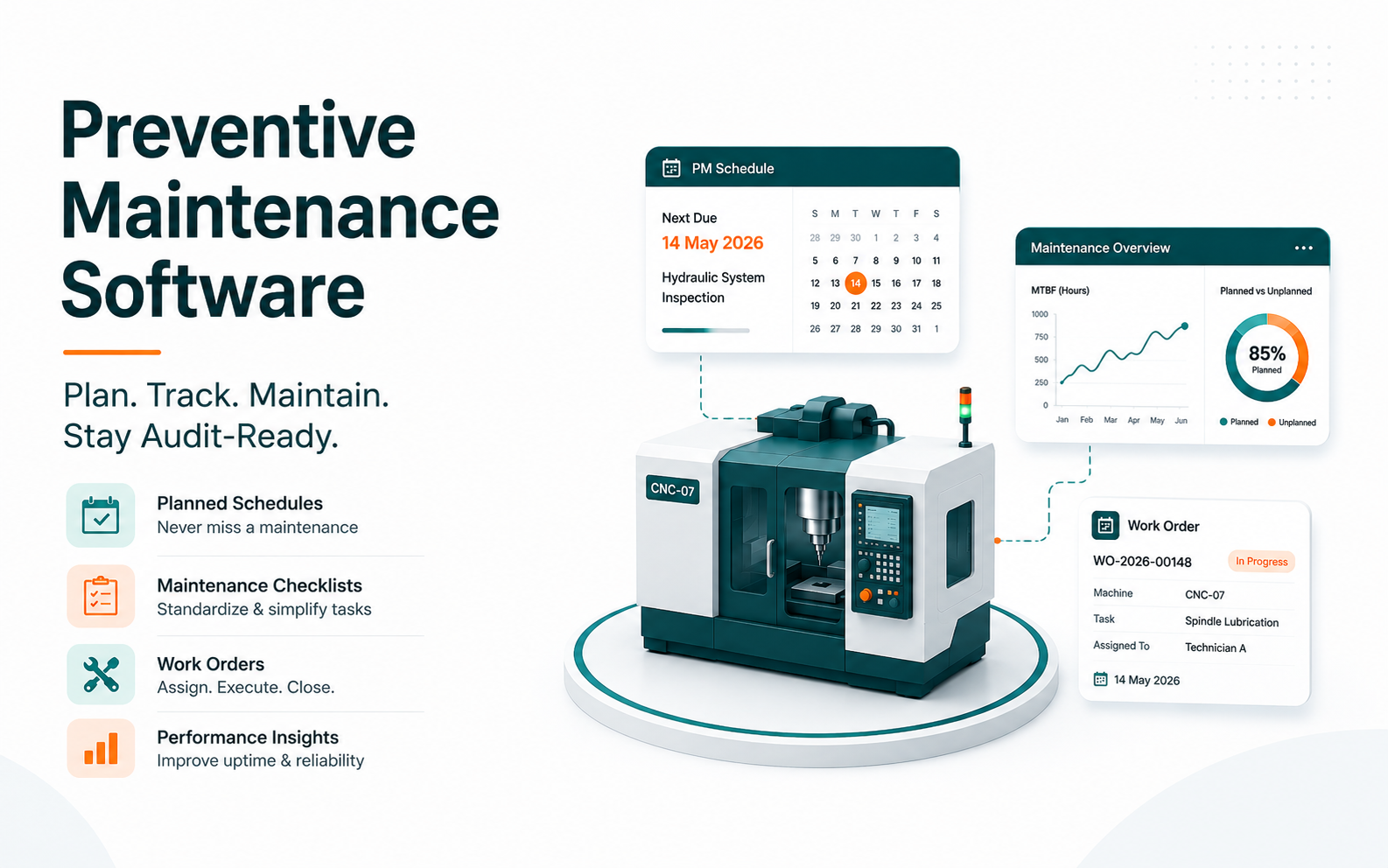Select day 22 in the PM Schedule calendar
The height and width of the screenshot is (868, 1388).
pos(875,305)
